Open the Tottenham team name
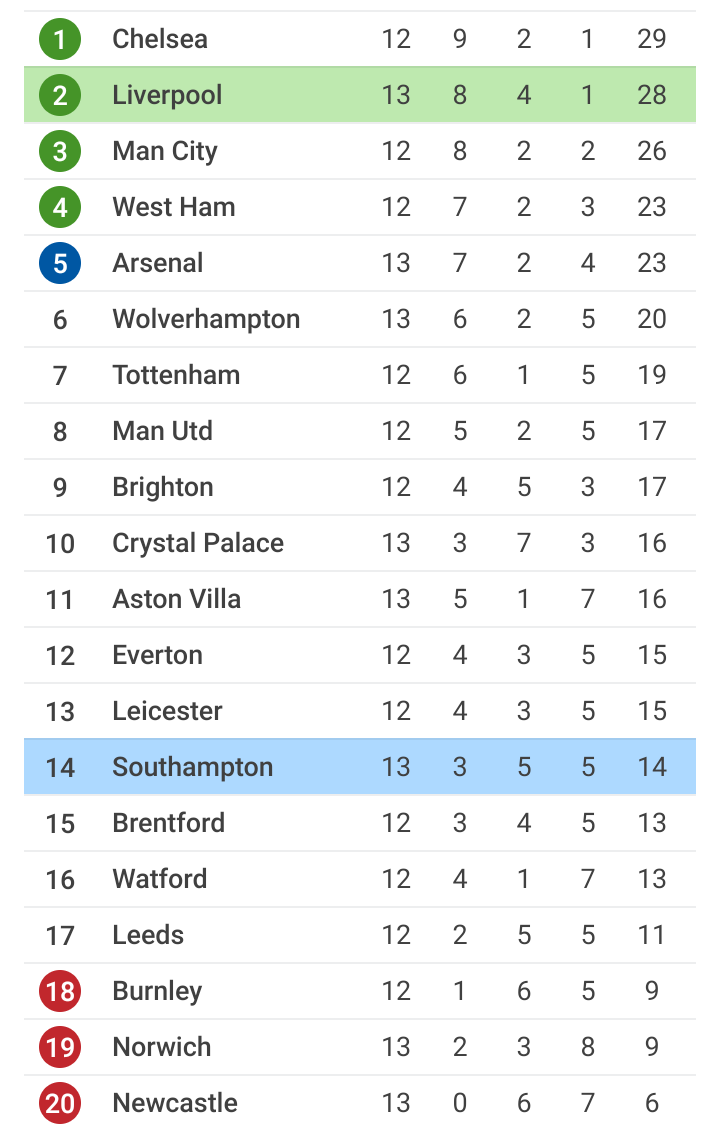Screen dimensions: 720x1124 coord(176,375)
